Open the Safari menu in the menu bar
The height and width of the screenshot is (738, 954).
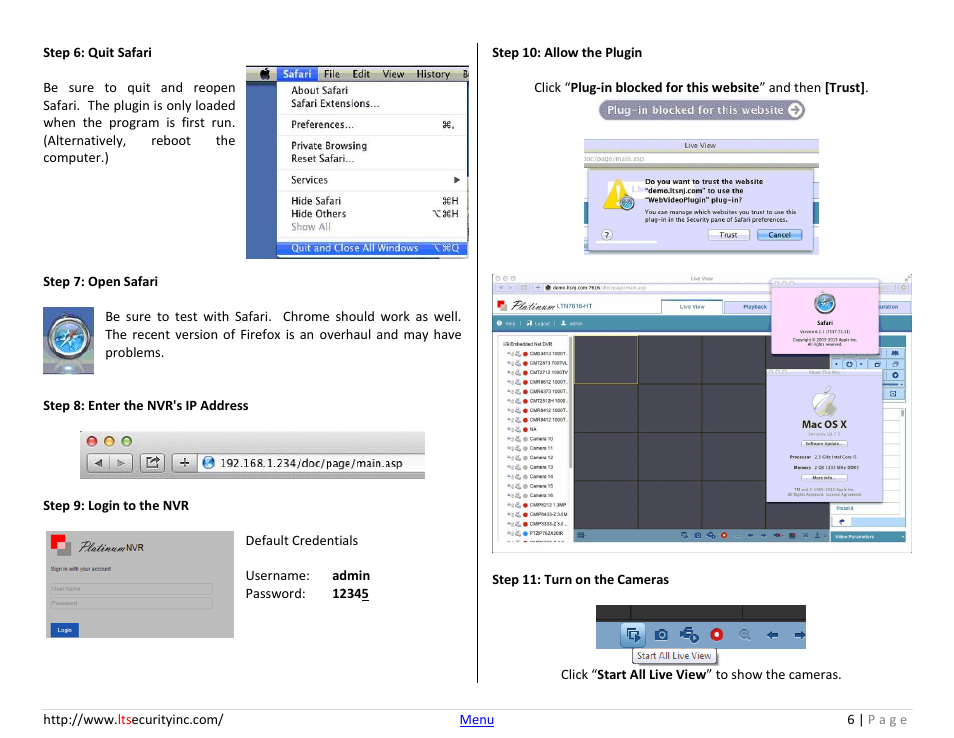click(297, 74)
